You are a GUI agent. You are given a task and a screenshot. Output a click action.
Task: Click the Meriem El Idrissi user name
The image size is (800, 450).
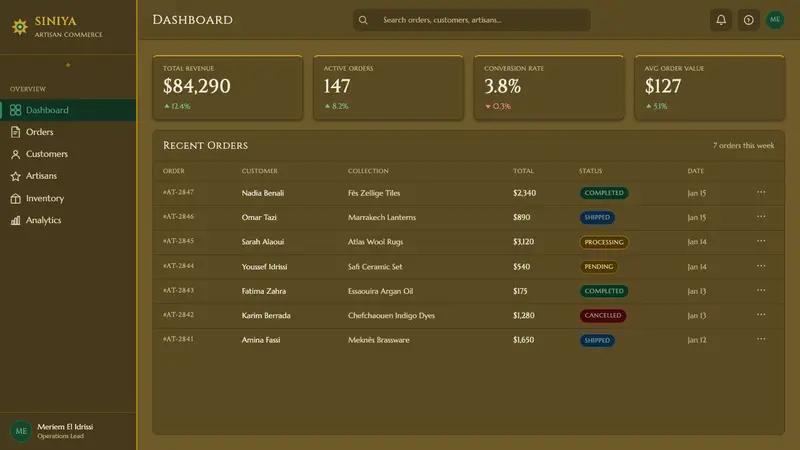(x=65, y=427)
